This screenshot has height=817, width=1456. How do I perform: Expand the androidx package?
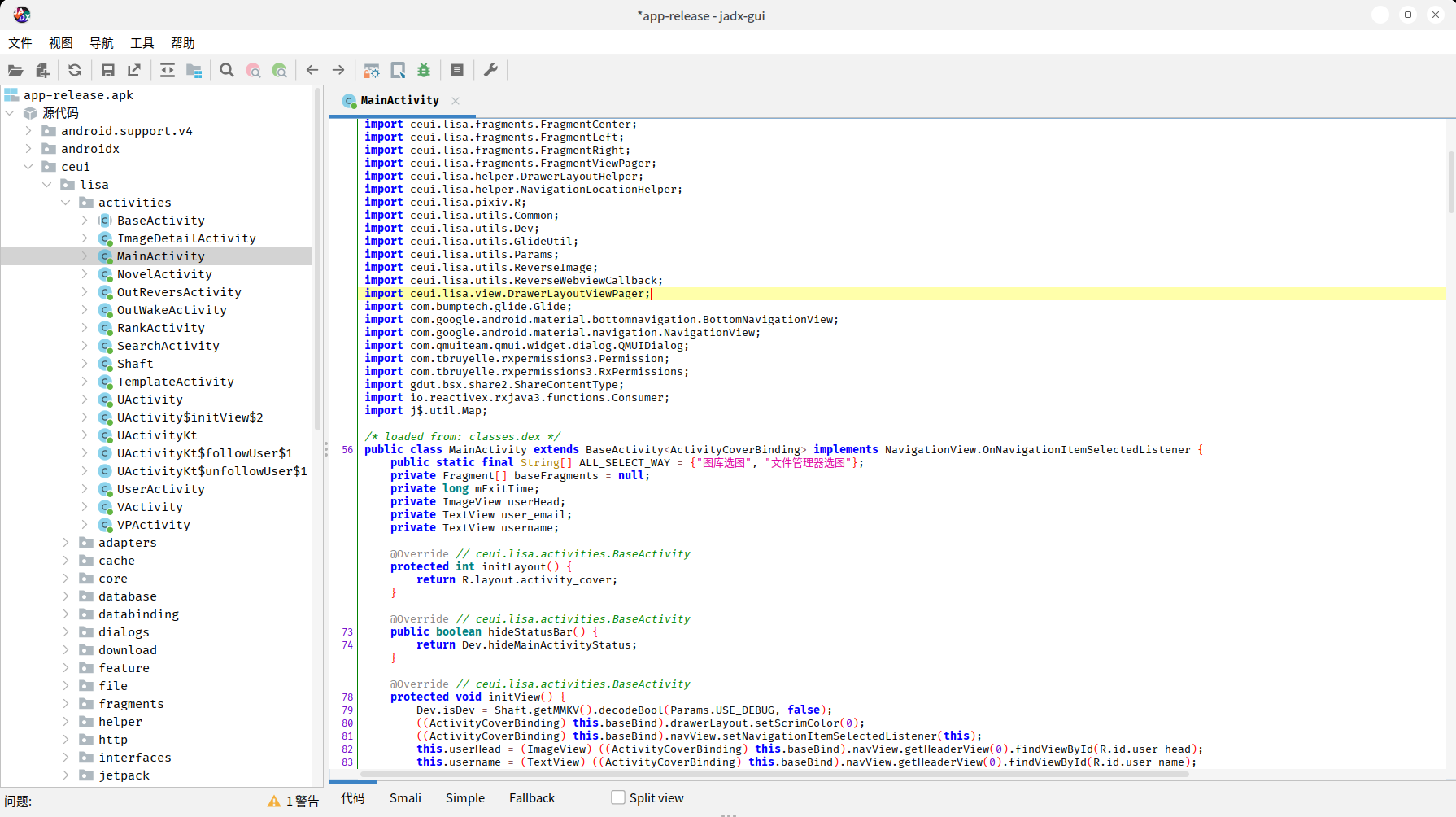pyautogui.click(x=28, y=149)
